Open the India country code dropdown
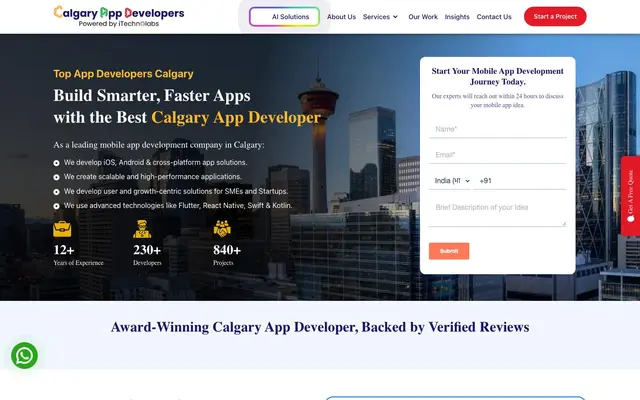This screenshot has width=640, height=400. (451, 181)
